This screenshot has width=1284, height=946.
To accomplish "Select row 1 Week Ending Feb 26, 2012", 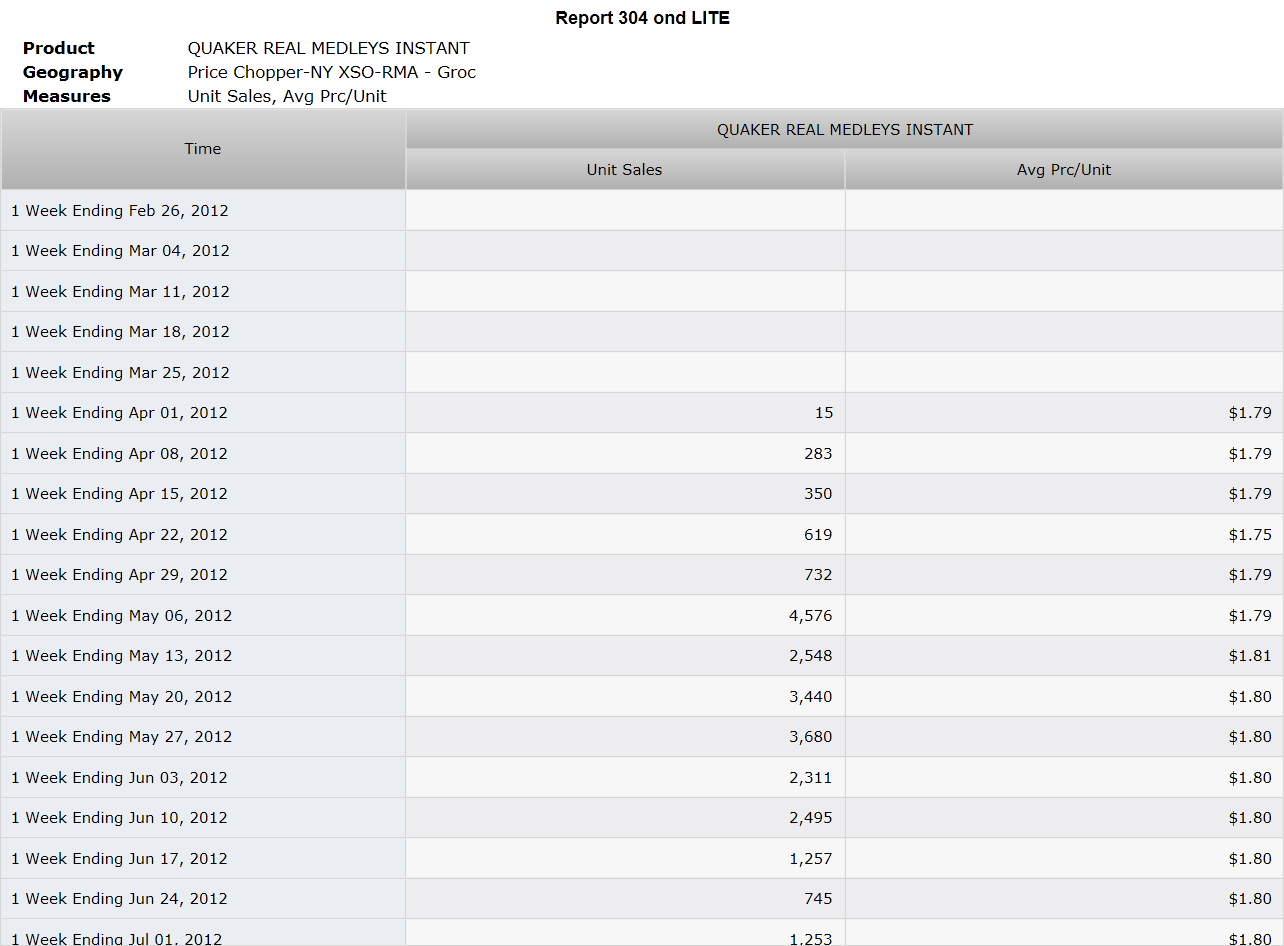I will 642,211.
